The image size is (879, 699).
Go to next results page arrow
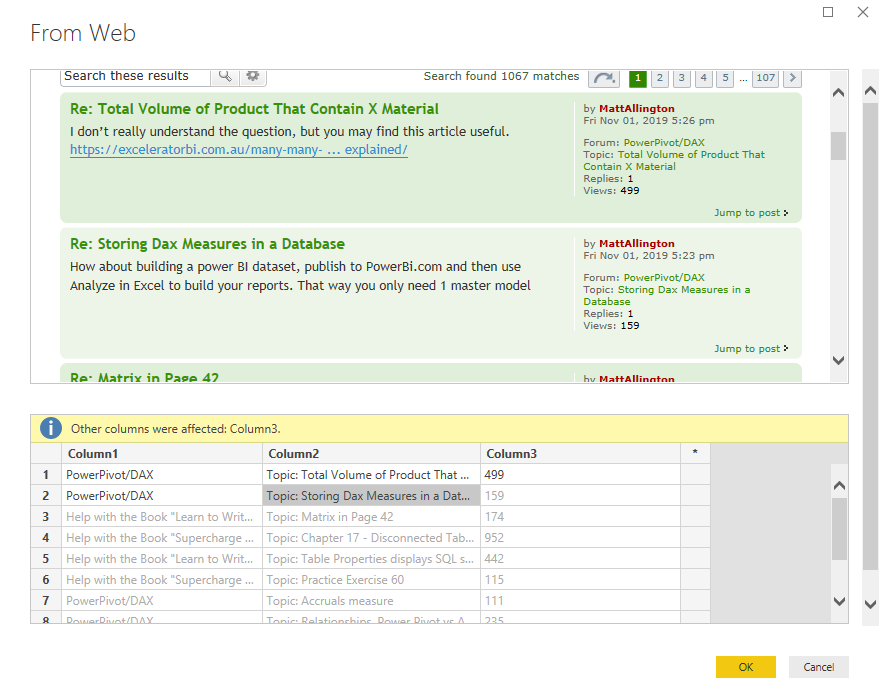pyautogui.click(x=792, y=78)
